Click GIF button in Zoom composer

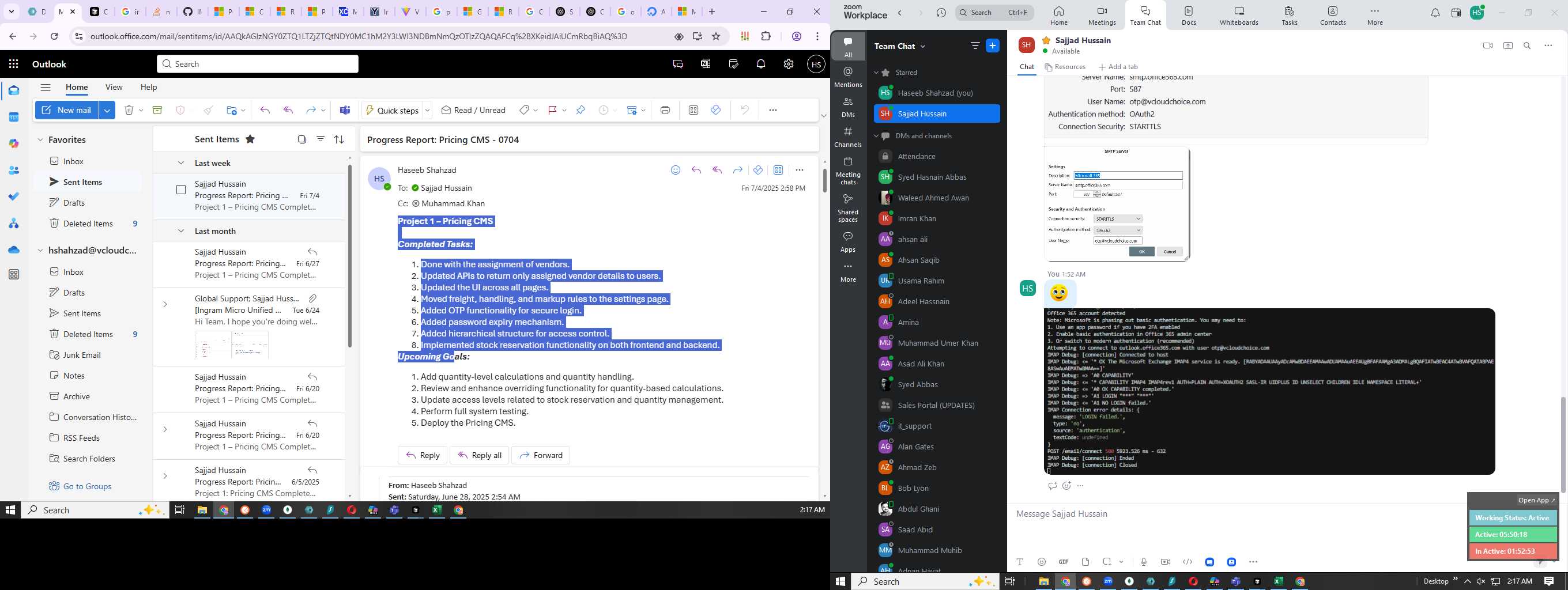tap(1064, 562)
